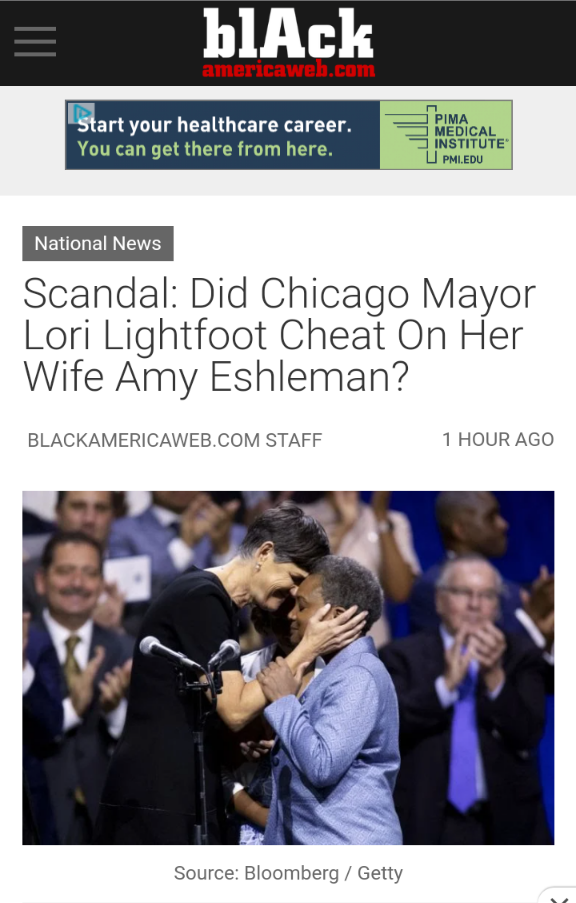Click the 'Source: Bloomberg / Getty' caption

click(288, 873)
